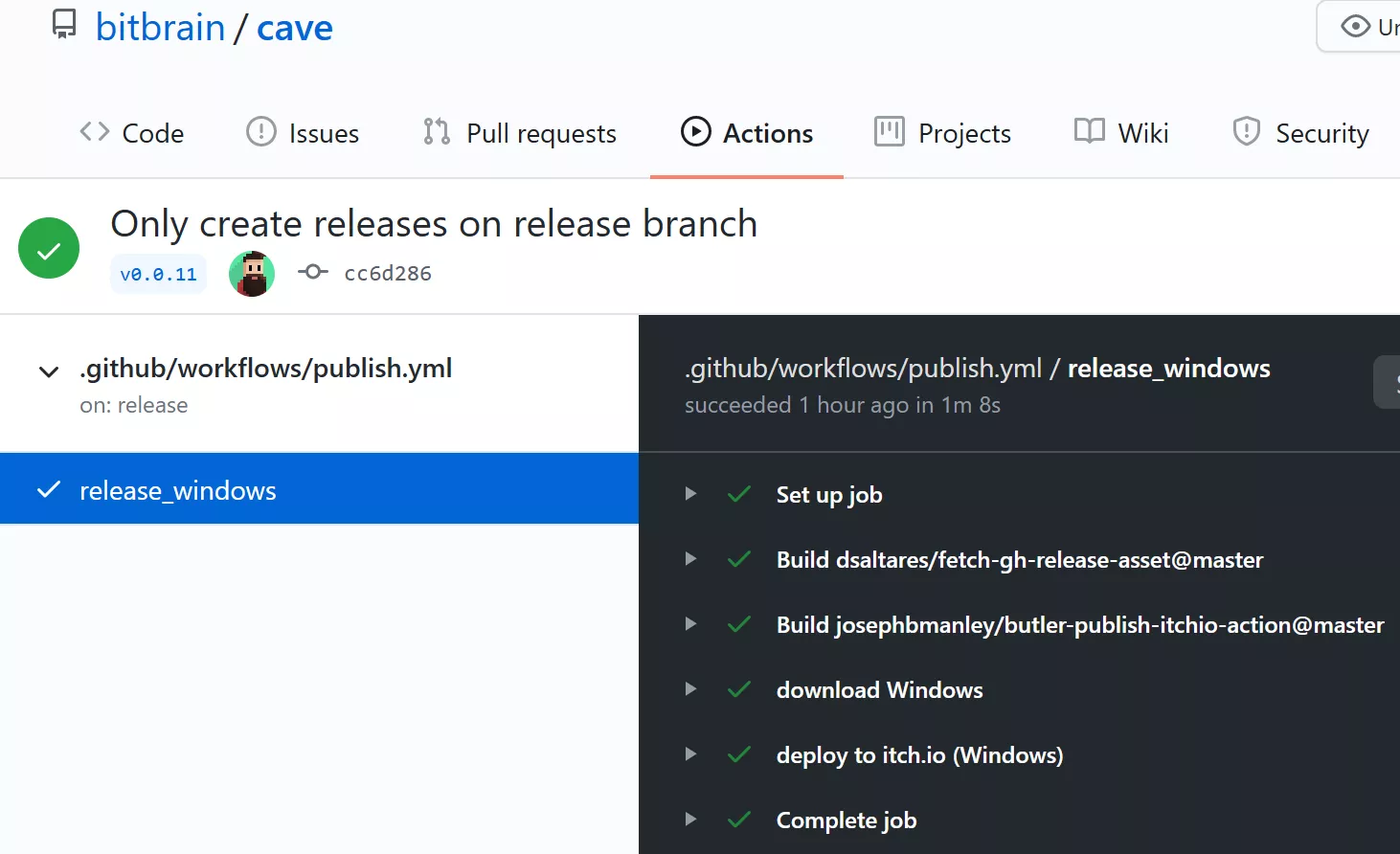Click the green check beside Set up job
The image size is (1400, 854).
(x=739, y=494)
